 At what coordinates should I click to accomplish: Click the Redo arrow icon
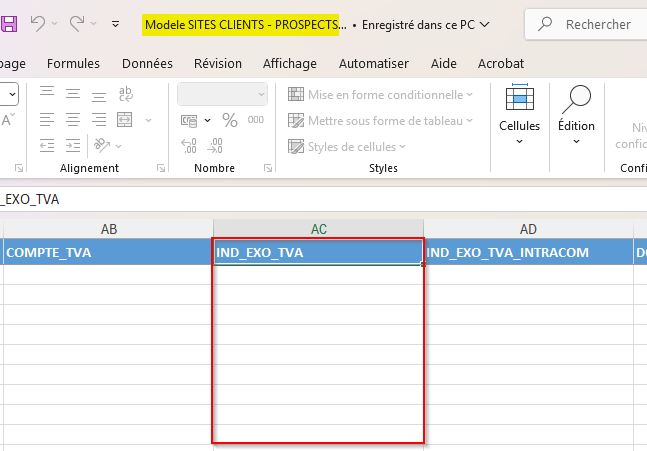(x=77, y=24)
